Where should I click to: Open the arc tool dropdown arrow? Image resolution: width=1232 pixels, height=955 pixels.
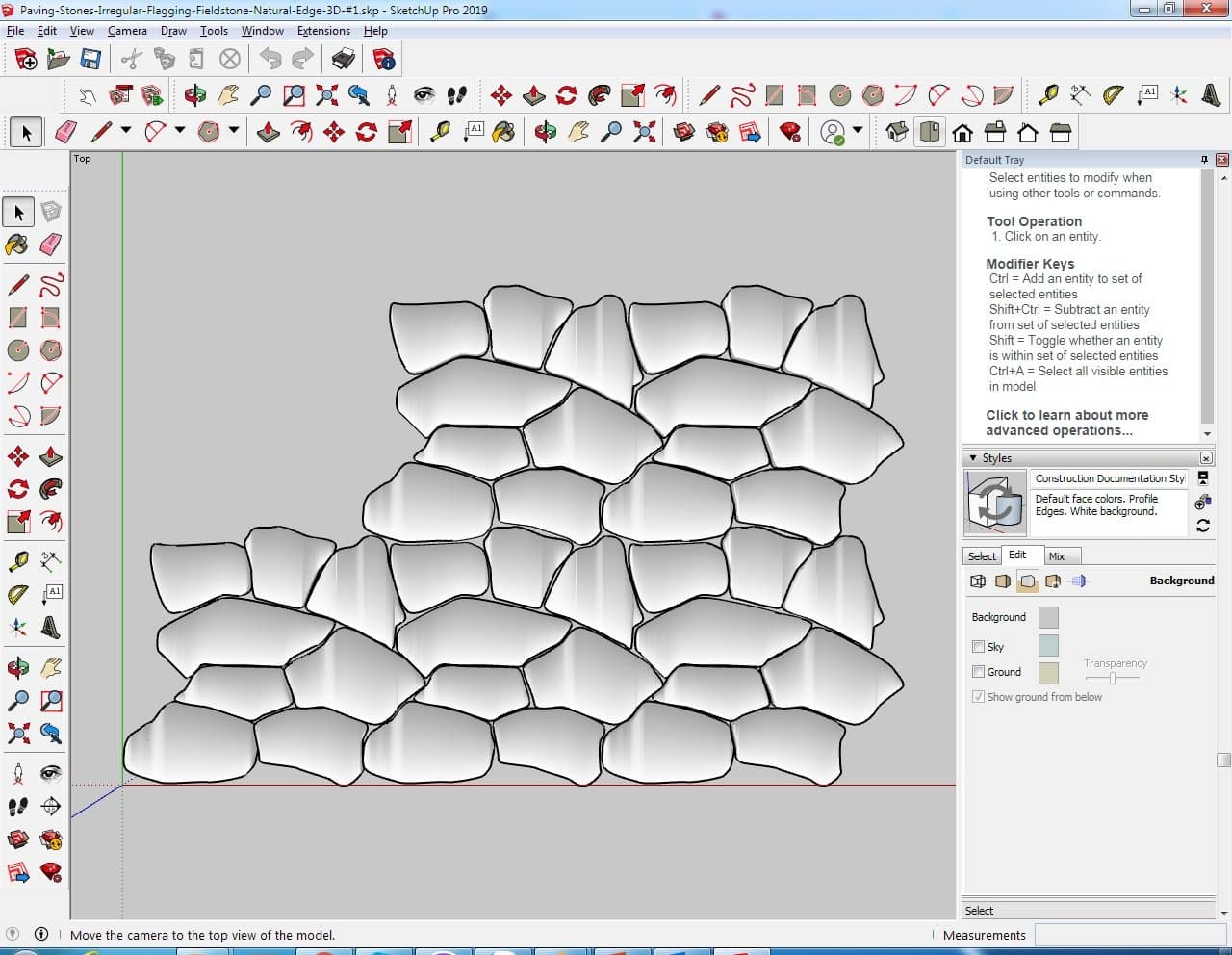(x=179, y=131)
